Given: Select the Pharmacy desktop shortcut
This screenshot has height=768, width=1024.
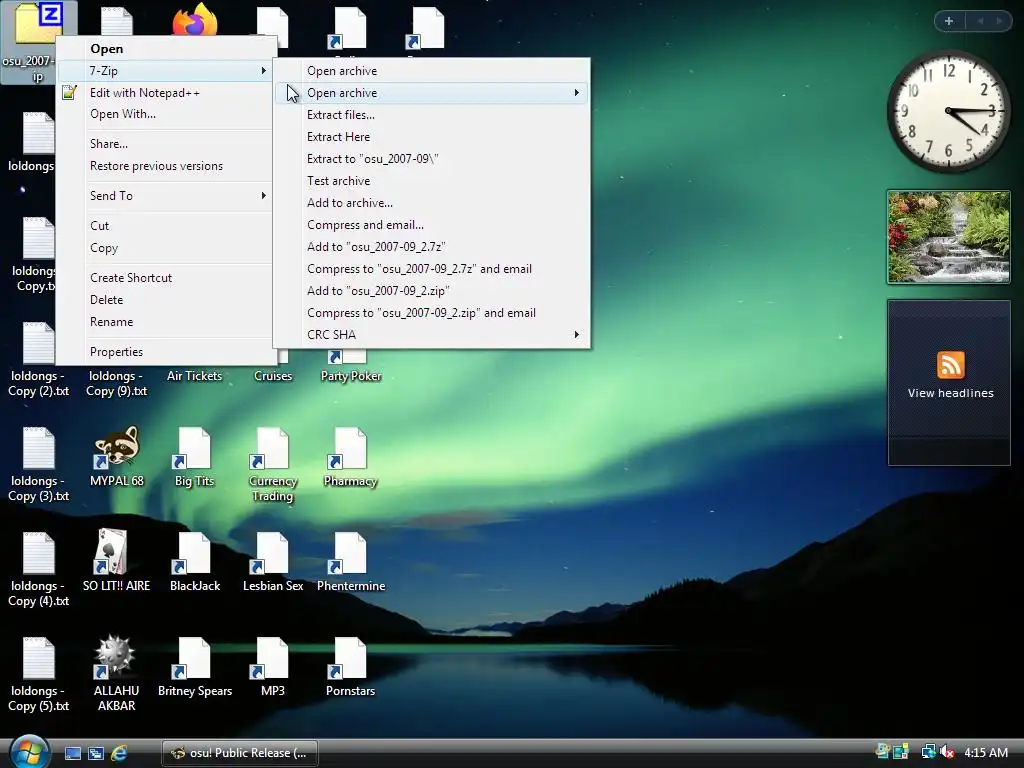Looking at the screenshot, I should pos(351,457).
